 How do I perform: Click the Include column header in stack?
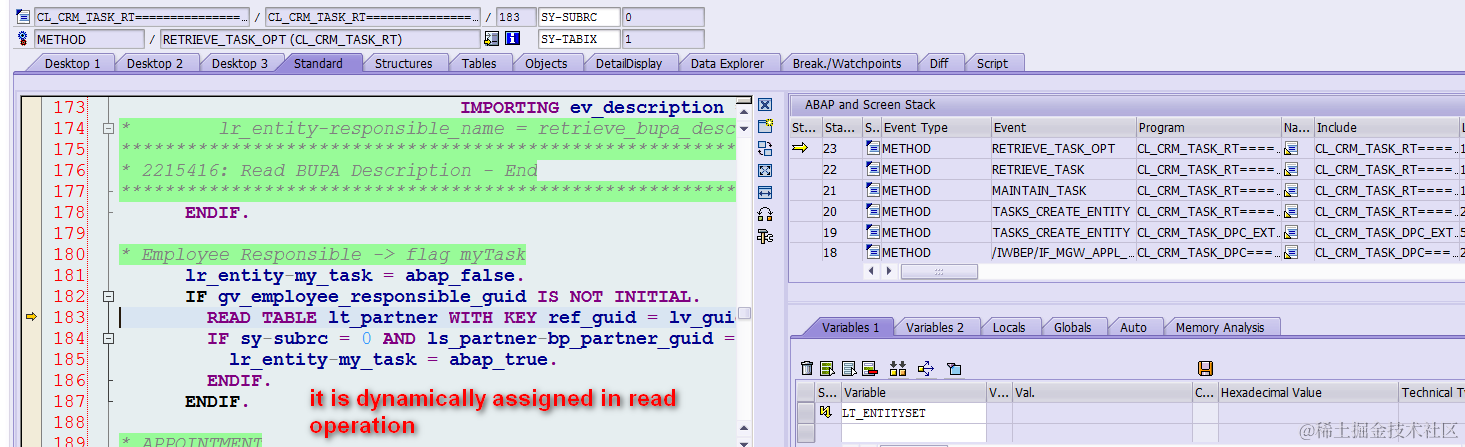[1386, 128]
